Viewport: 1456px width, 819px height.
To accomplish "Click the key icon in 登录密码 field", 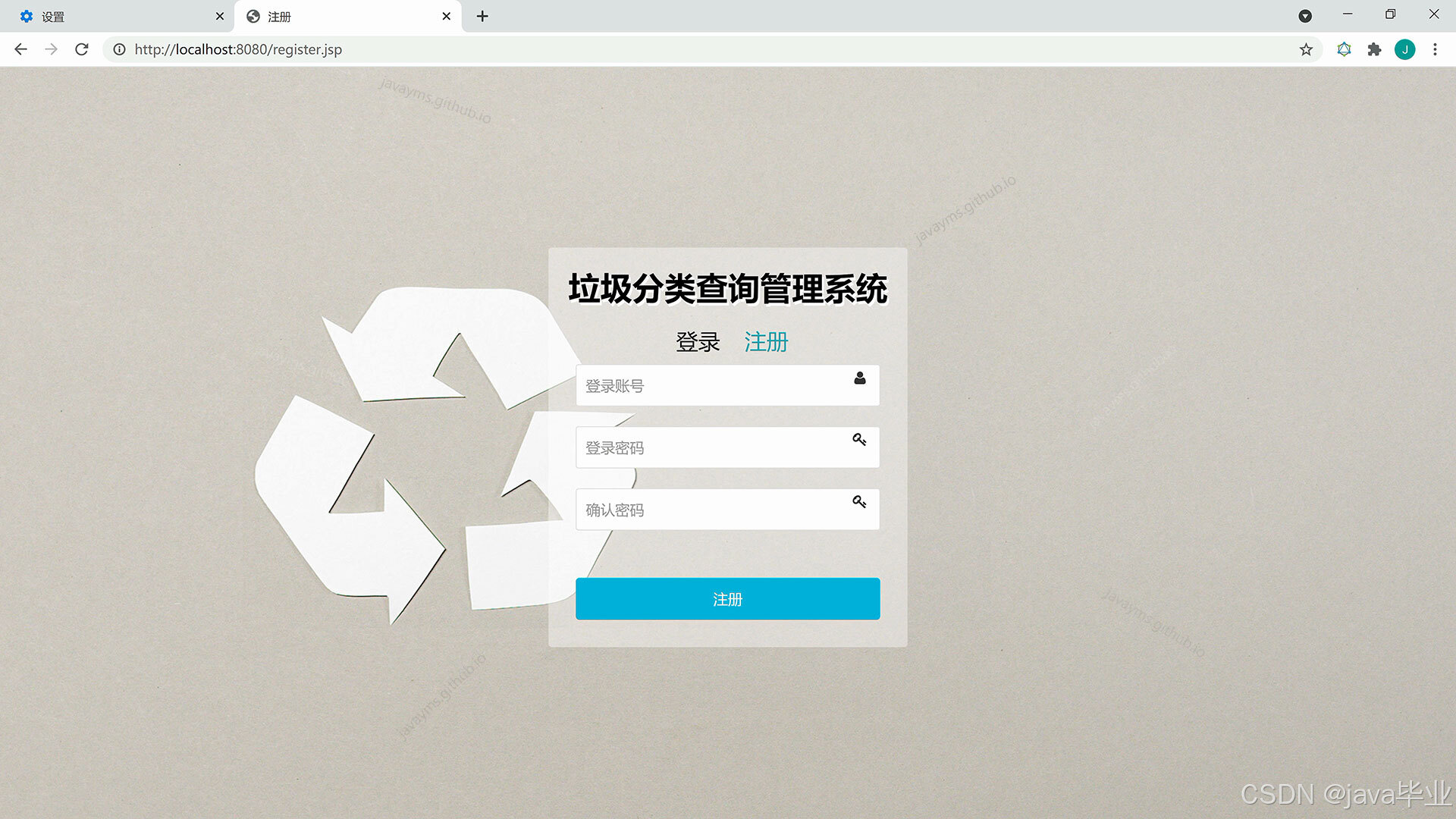I will click(859, 440).
